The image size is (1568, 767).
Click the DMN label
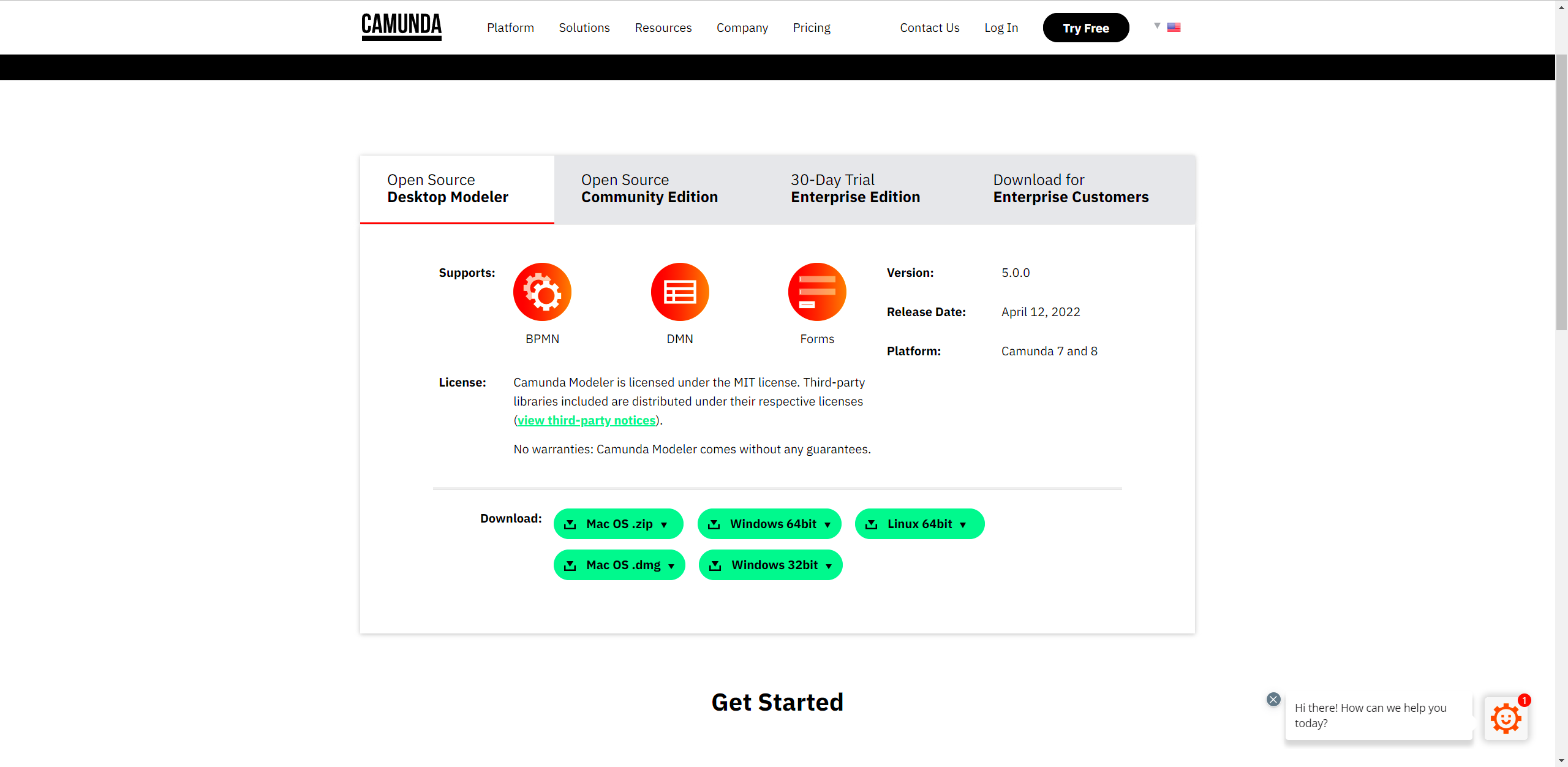tap(680, 339)
